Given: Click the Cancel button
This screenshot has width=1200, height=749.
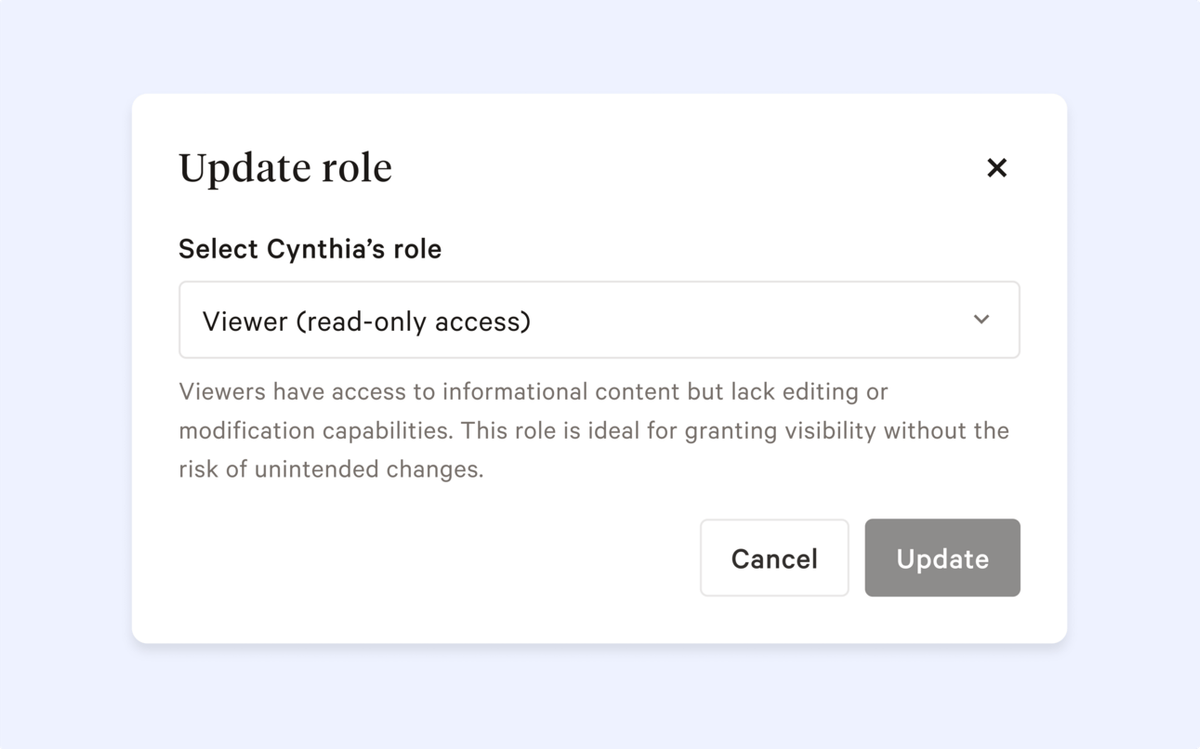Looking at the screenshot, I should pyautogui.click(x=774, y=558).
